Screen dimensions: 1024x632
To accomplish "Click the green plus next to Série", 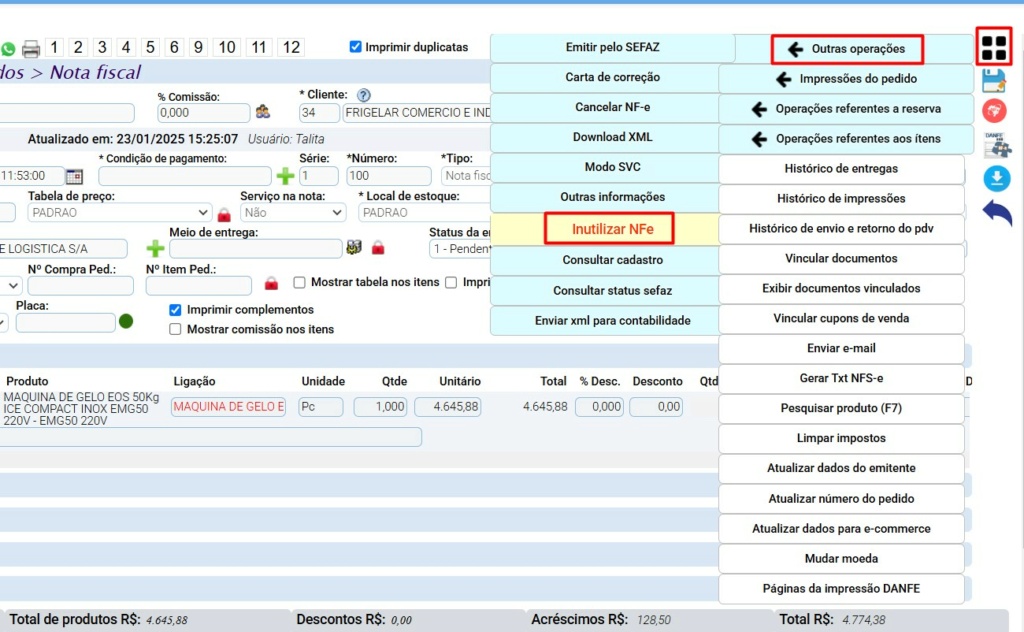I will (x=285, y=177).
